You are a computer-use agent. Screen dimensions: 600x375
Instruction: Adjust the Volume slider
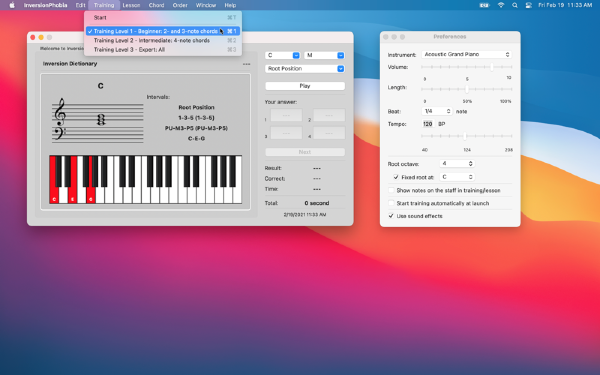point(466,67)
